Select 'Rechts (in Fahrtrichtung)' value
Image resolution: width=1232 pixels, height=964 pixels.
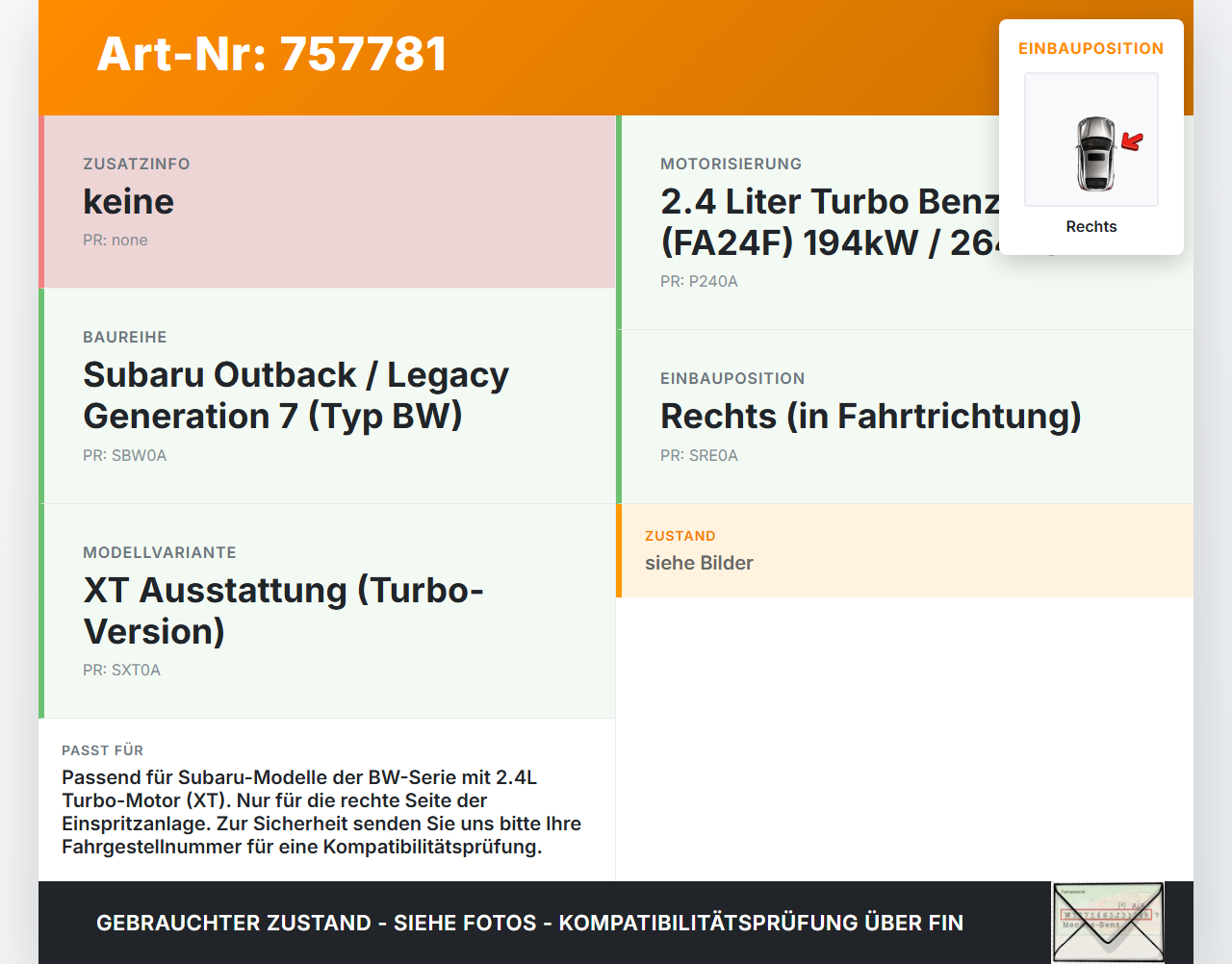(x=871, y=417)
